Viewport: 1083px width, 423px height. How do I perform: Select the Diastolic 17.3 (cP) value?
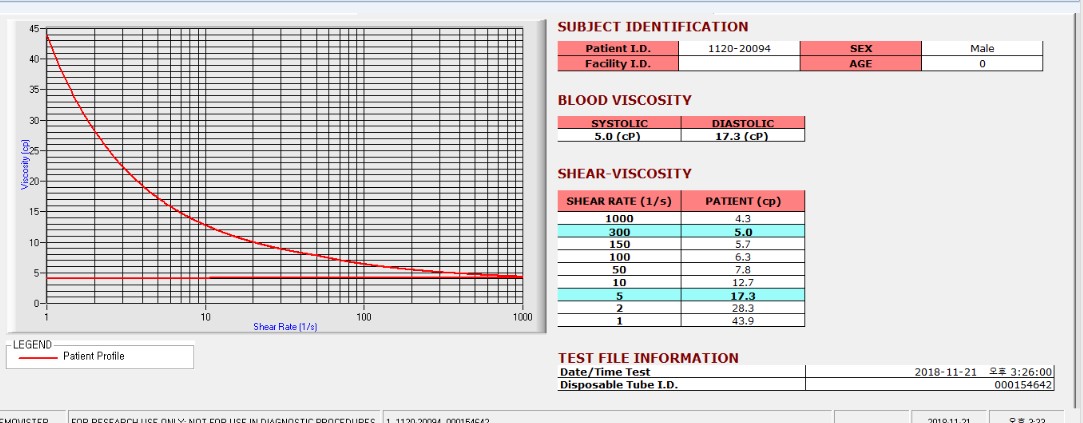coord(742,136)
